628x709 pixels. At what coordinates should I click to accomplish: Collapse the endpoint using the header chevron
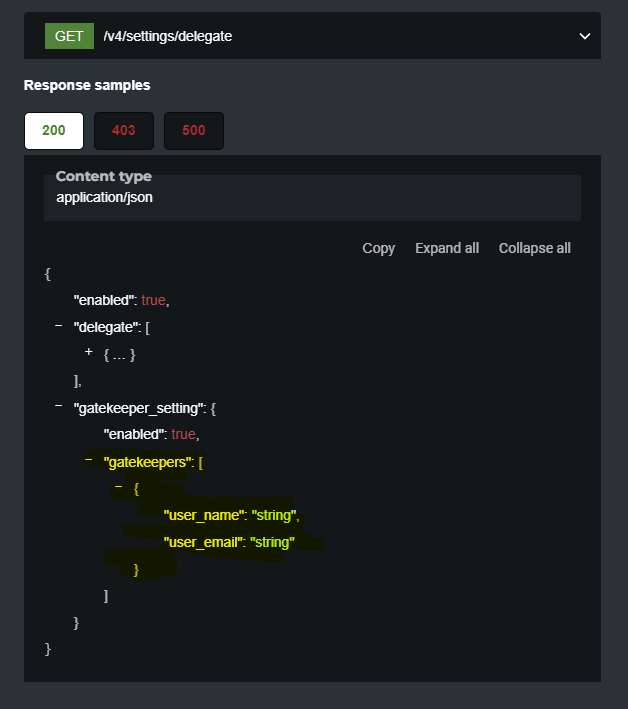pos(585,37)
